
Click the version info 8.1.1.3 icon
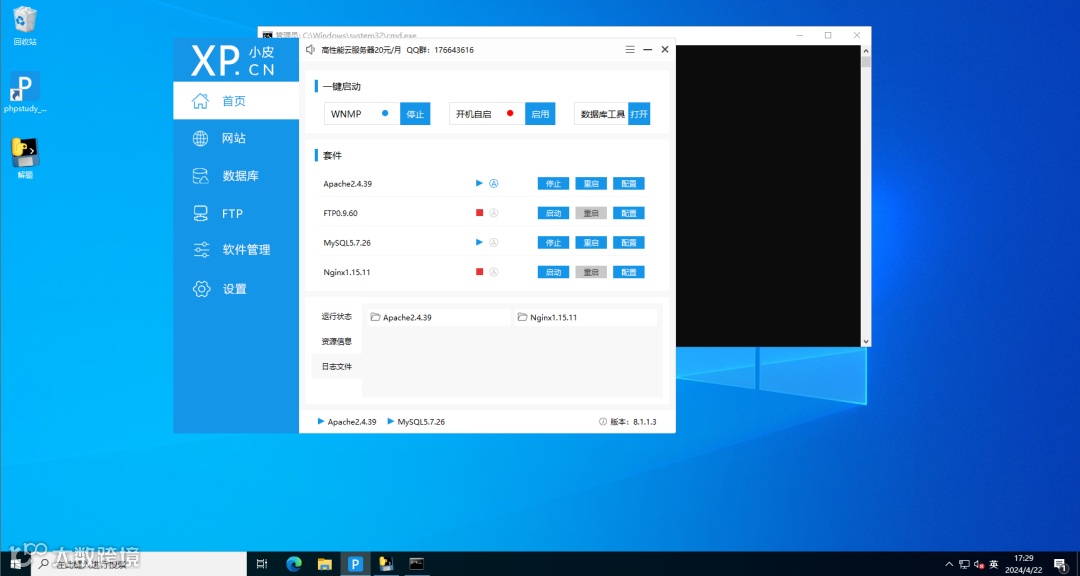603,422
